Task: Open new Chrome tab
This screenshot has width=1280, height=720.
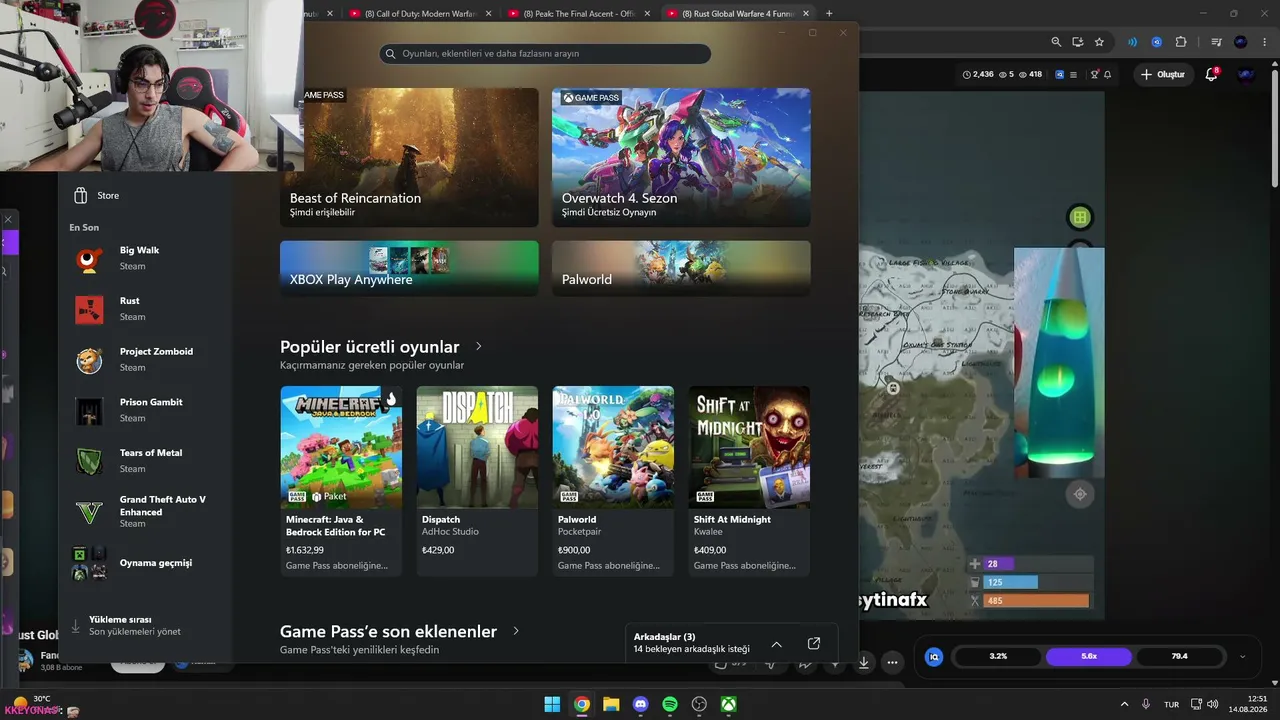Action: click(x=829, y=13)
